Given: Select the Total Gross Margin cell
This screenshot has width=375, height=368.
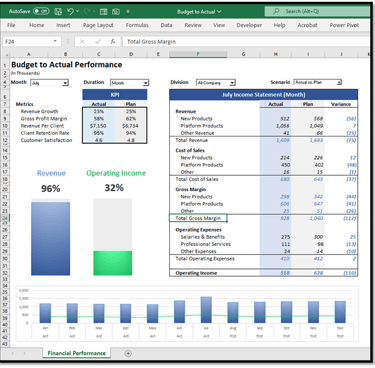Looking at the screenshot, I should point(198,218).
